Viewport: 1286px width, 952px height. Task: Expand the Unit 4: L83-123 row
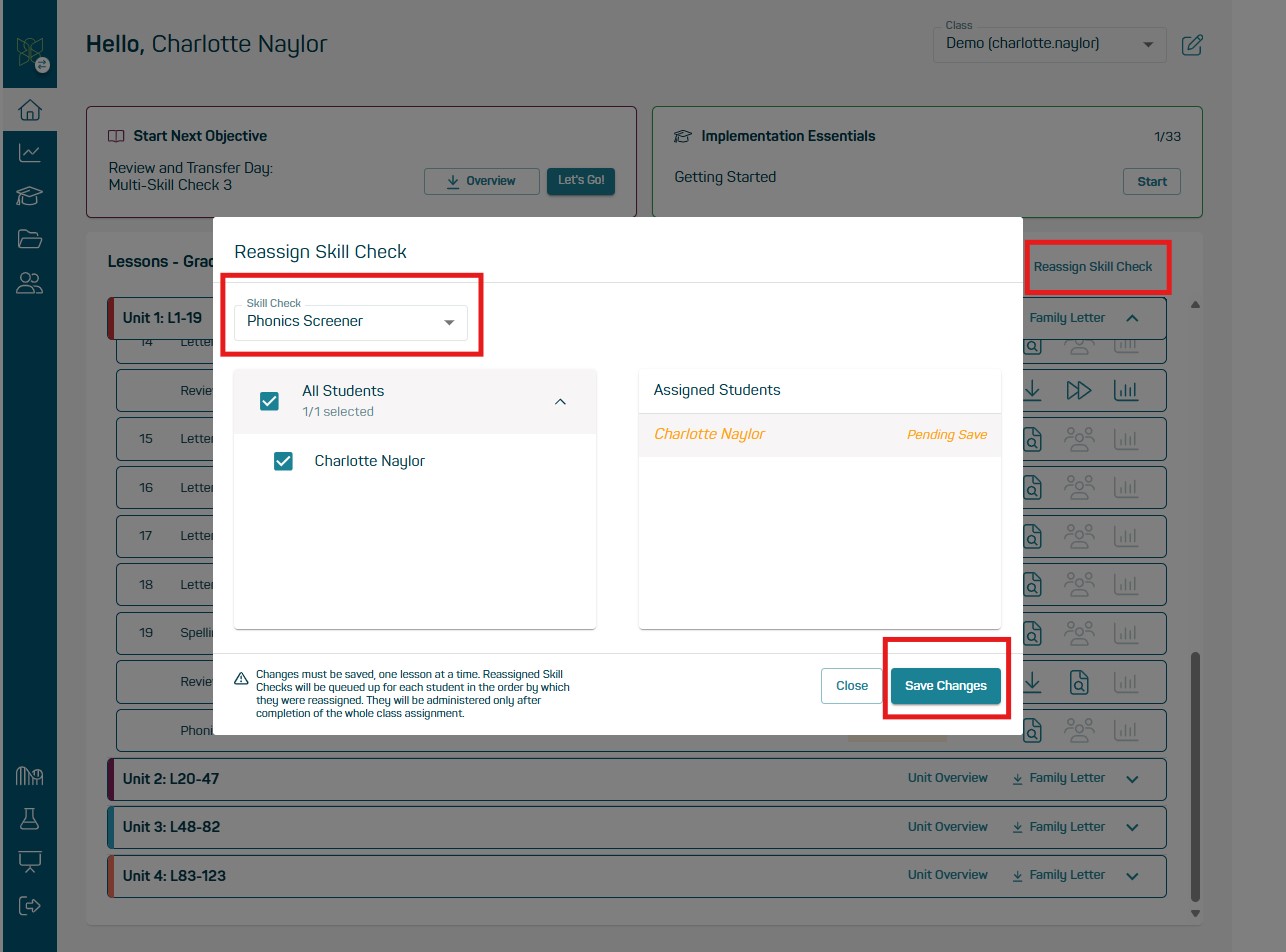[1132, 876]
